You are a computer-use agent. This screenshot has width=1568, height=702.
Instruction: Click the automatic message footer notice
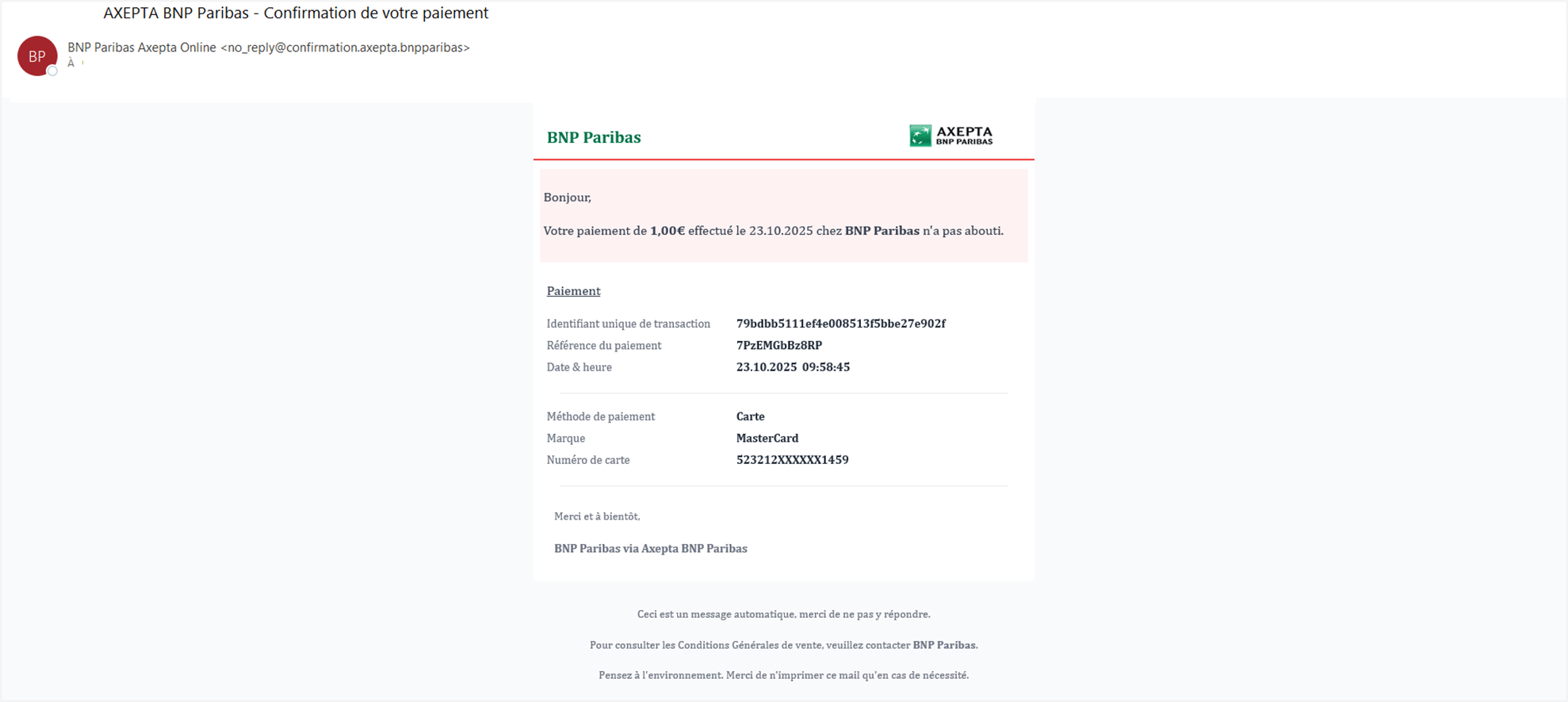783,614
